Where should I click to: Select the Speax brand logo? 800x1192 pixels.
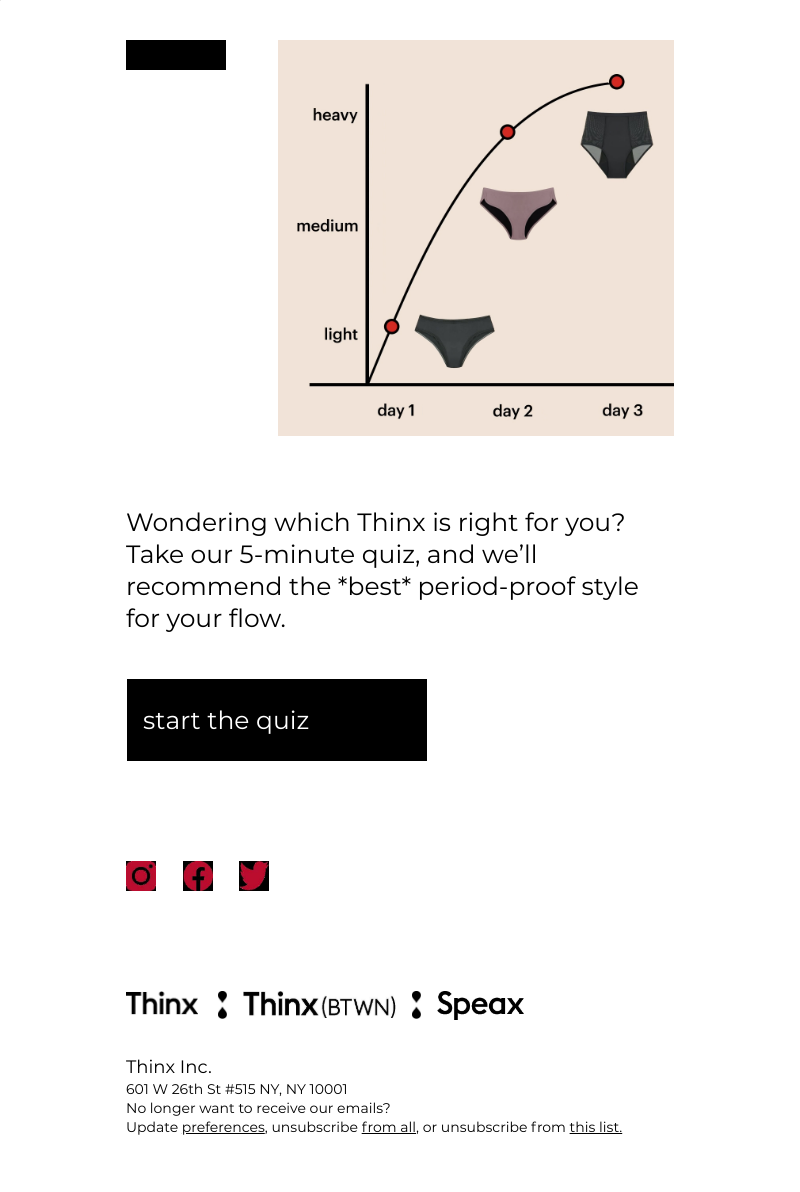point(480,1004)
